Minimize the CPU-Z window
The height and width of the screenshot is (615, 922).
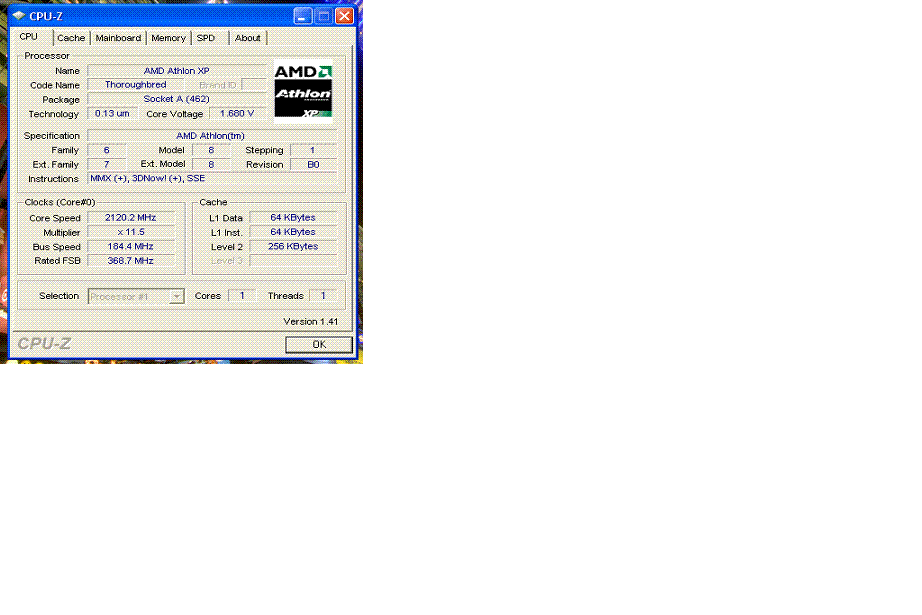[x=302, y=16]
